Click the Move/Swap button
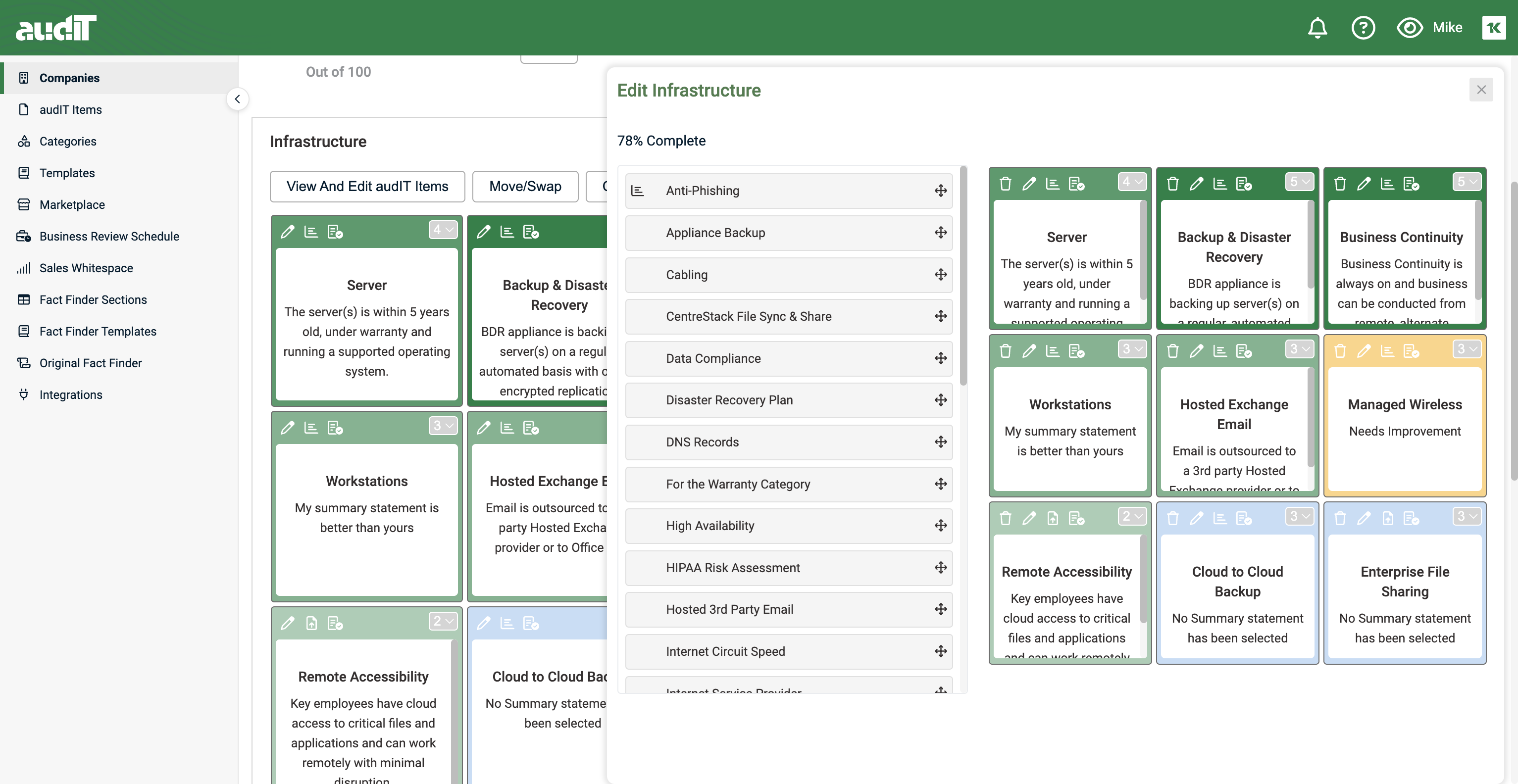This screenshot has height=784, width=1518. (x=525, y=186)
